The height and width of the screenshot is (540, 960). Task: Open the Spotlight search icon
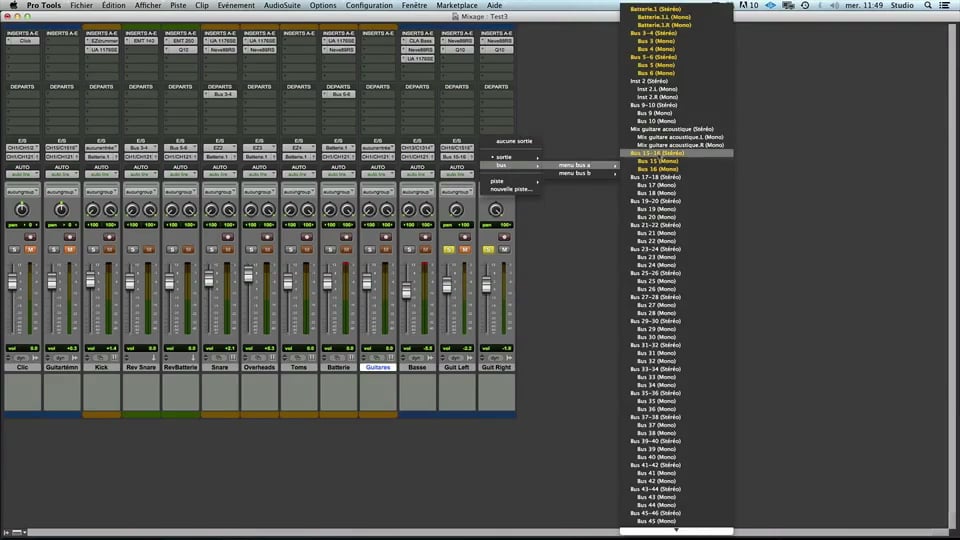[x=928, y=5]
